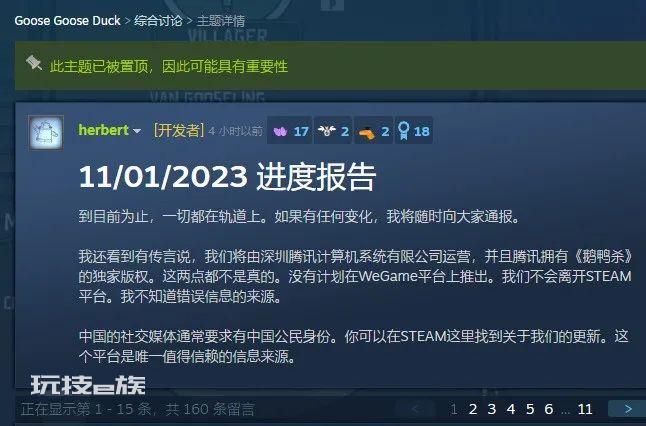Screen dimensions: 646x426
Task: Open herbert's avatar thumbnail
Action: pos(46,133)
